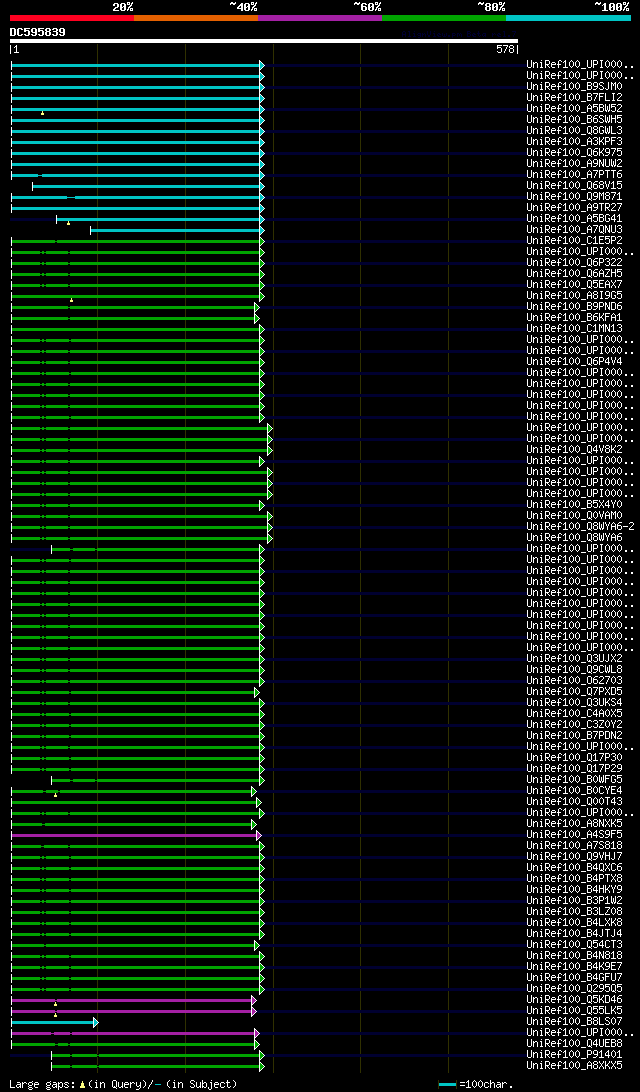This screenshot has height=1092, width=640.
Task: Click the purple ~60% identity legend segment
Action: pyautogui.click(x=320, y=17)
